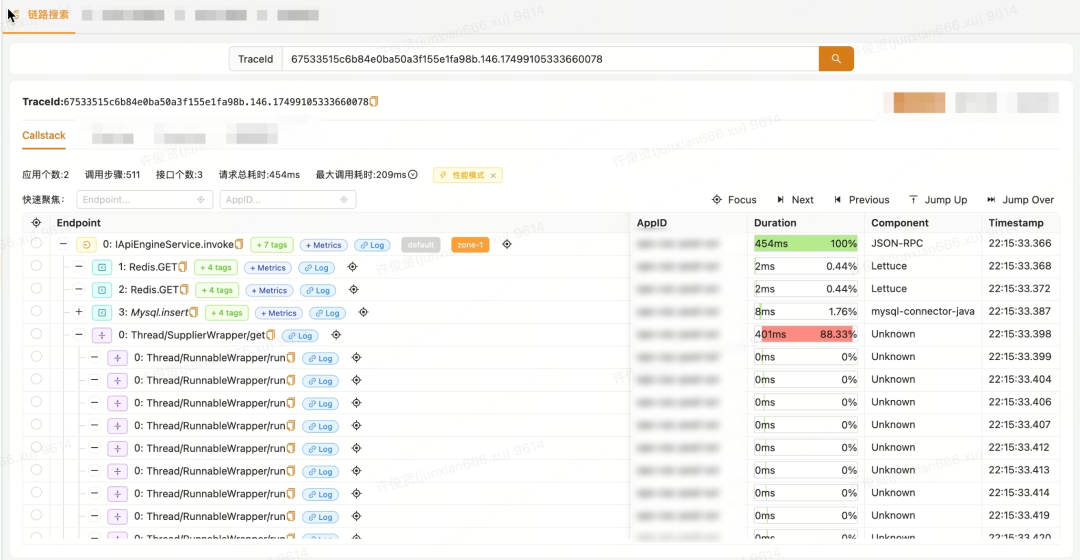The width and height of the screenshot is (1080, 560).
Task: Click the focus icon on the RunnableWrapper/run row at 22:15:33.419
Action: (356, 516)
